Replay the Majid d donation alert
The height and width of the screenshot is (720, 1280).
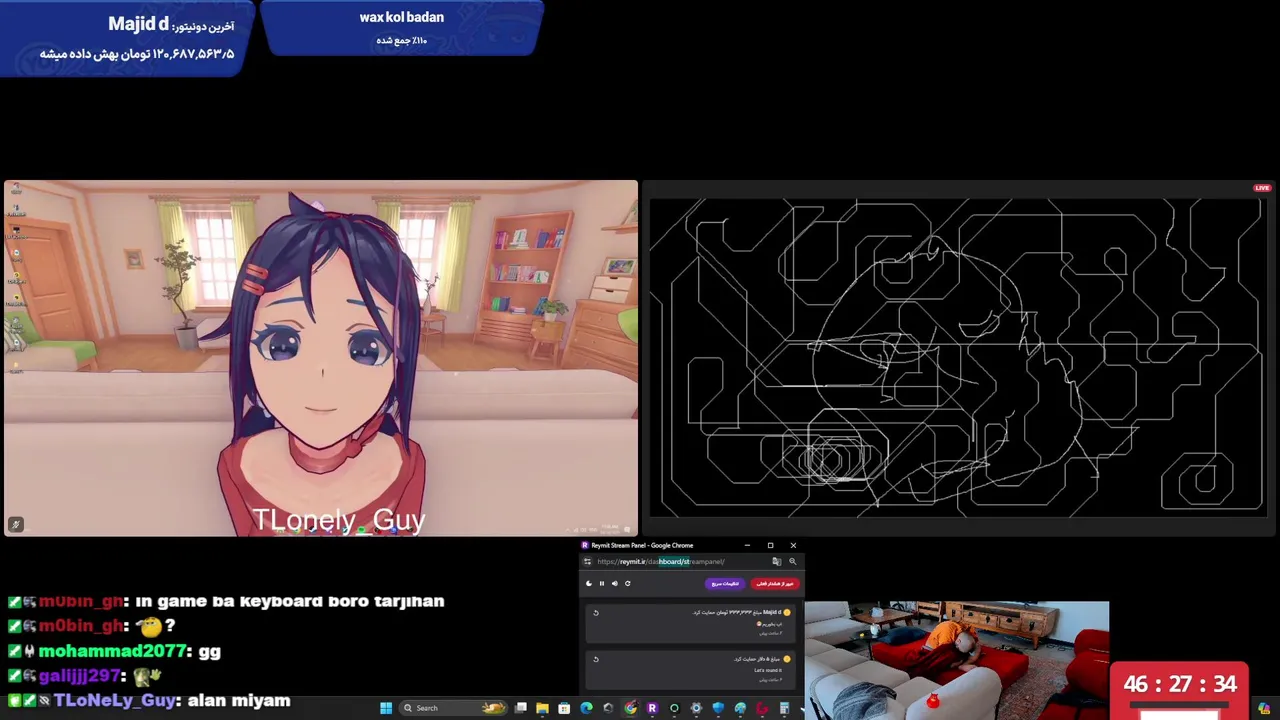coord(596,613)
